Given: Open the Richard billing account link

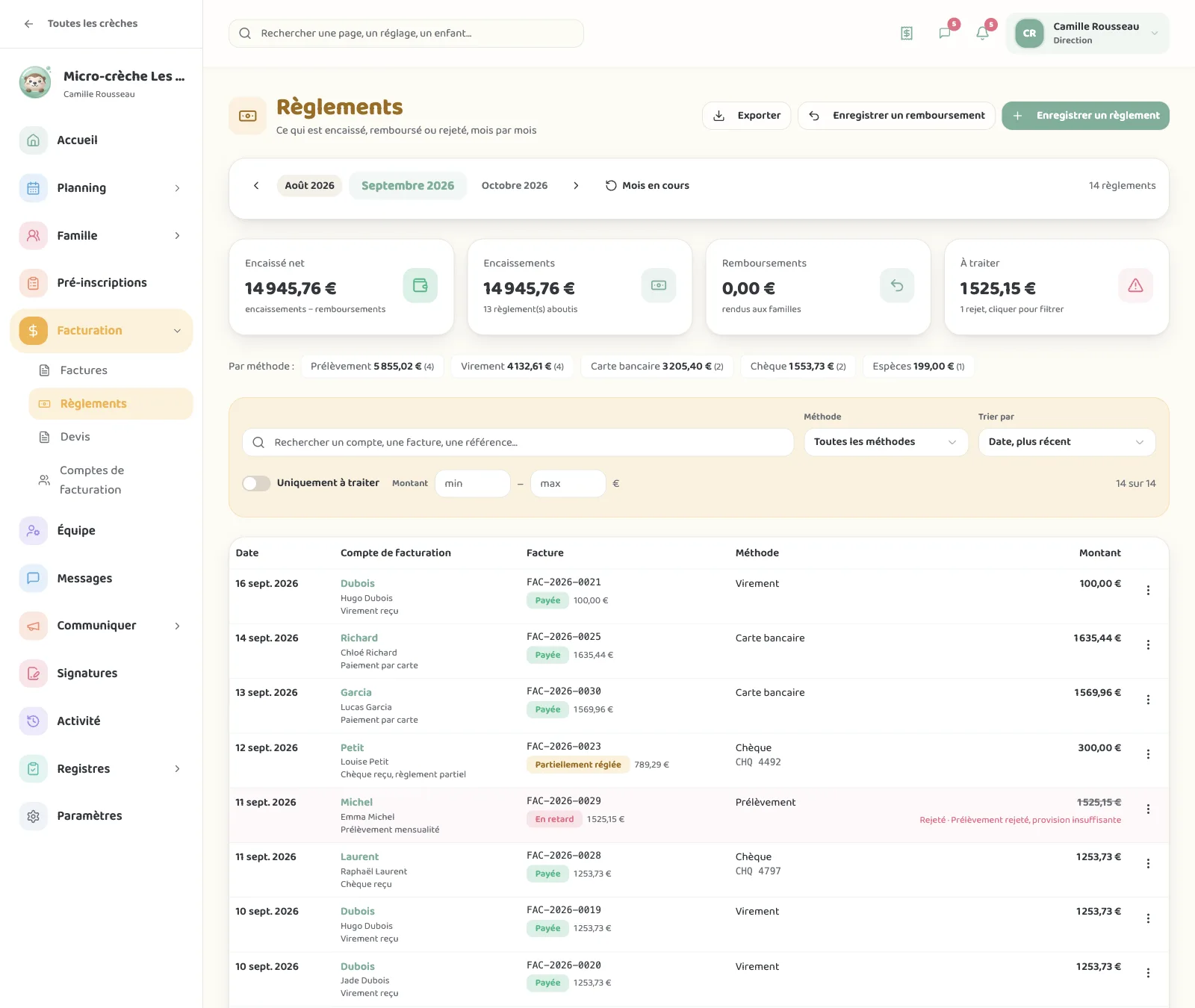Looking at the screenshot, I should (359, 638).
